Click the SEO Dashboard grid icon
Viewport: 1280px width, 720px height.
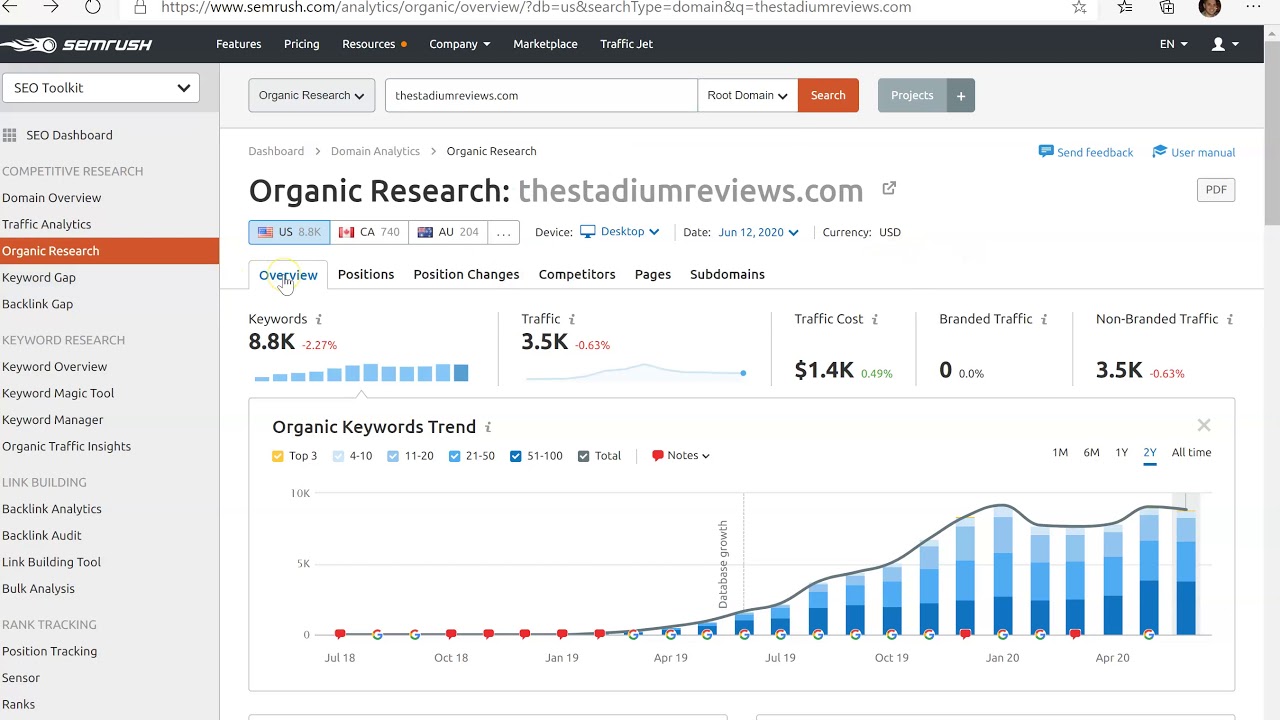click(x=9, y=135)
